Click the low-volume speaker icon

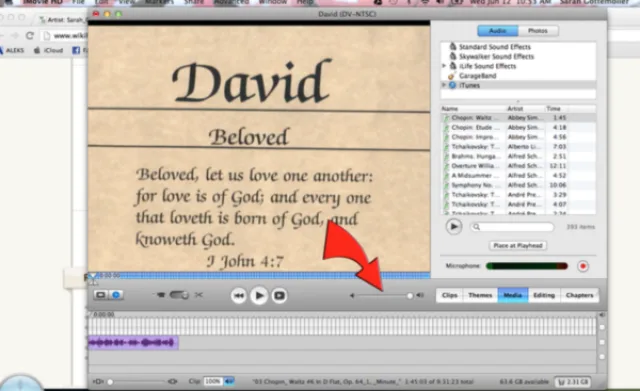coord(352,295)
